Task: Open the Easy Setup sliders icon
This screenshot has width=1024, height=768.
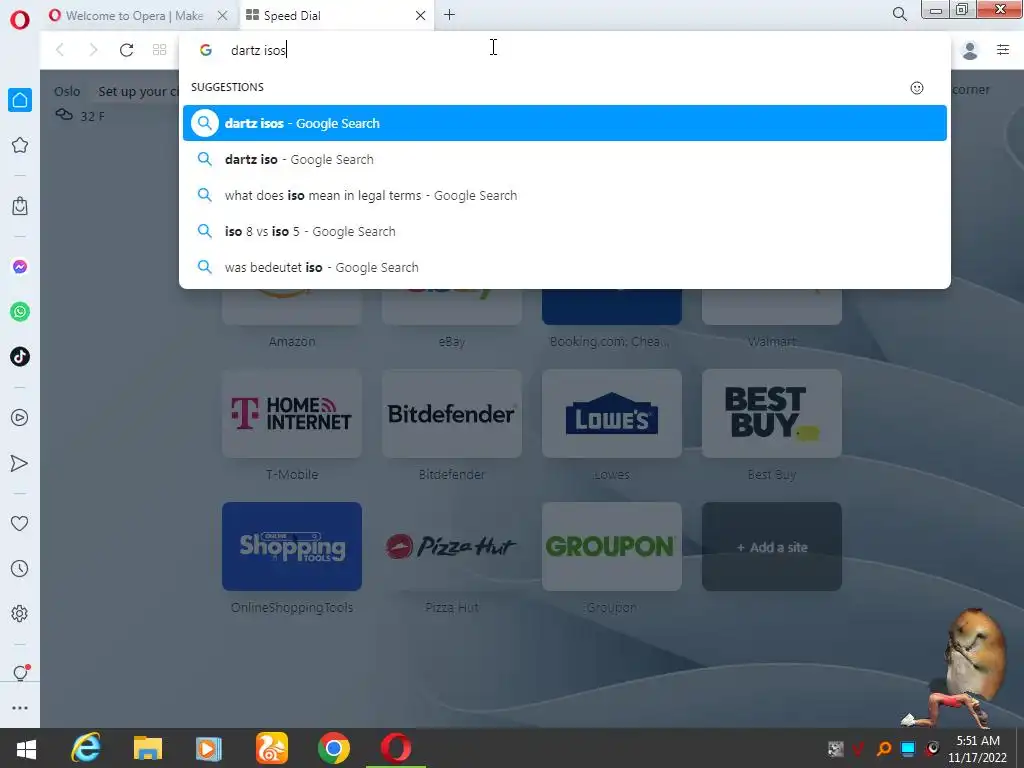Action: tap(1002, 50)
